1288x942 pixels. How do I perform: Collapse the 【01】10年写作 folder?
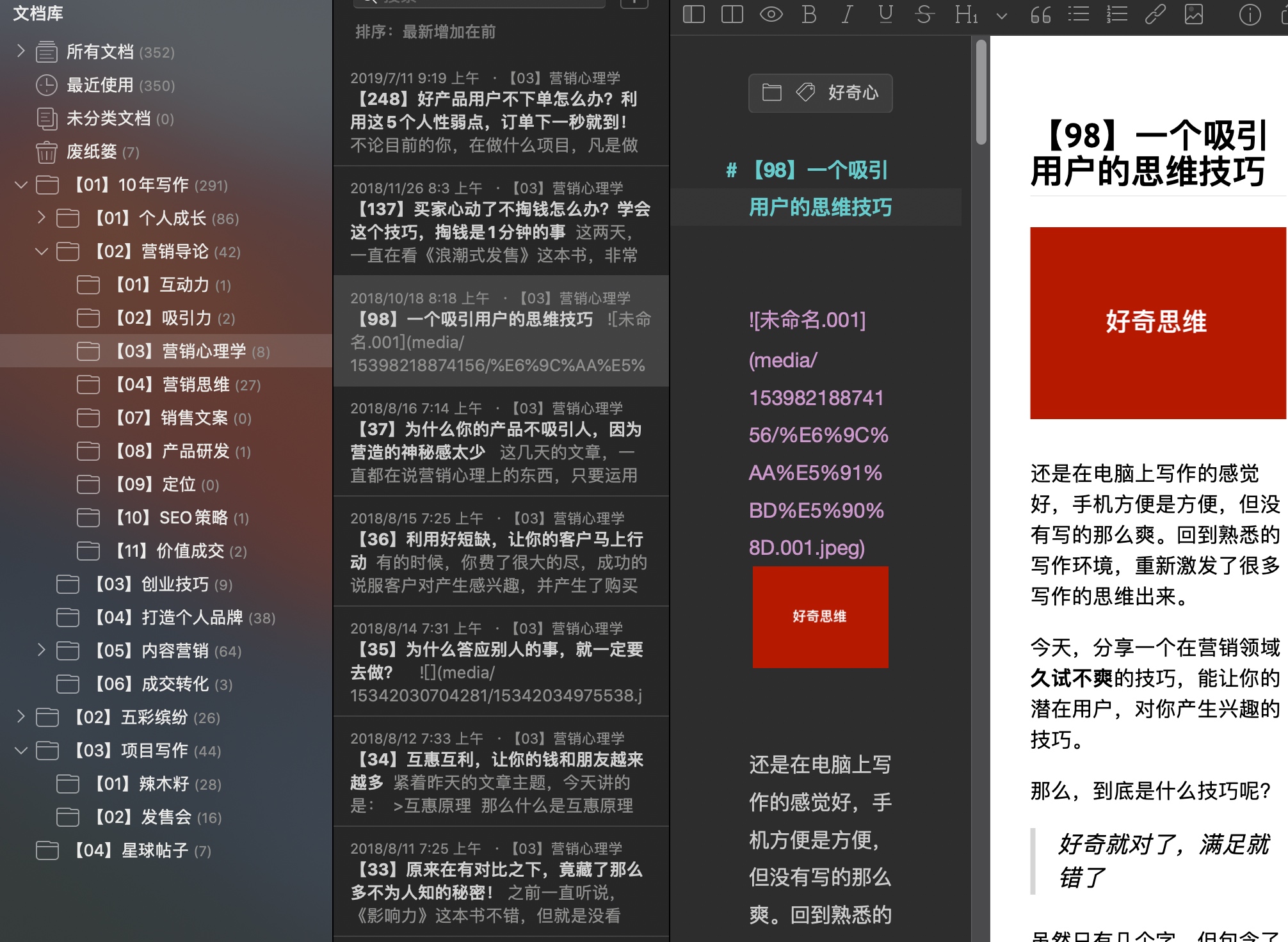tap(21, 185)
